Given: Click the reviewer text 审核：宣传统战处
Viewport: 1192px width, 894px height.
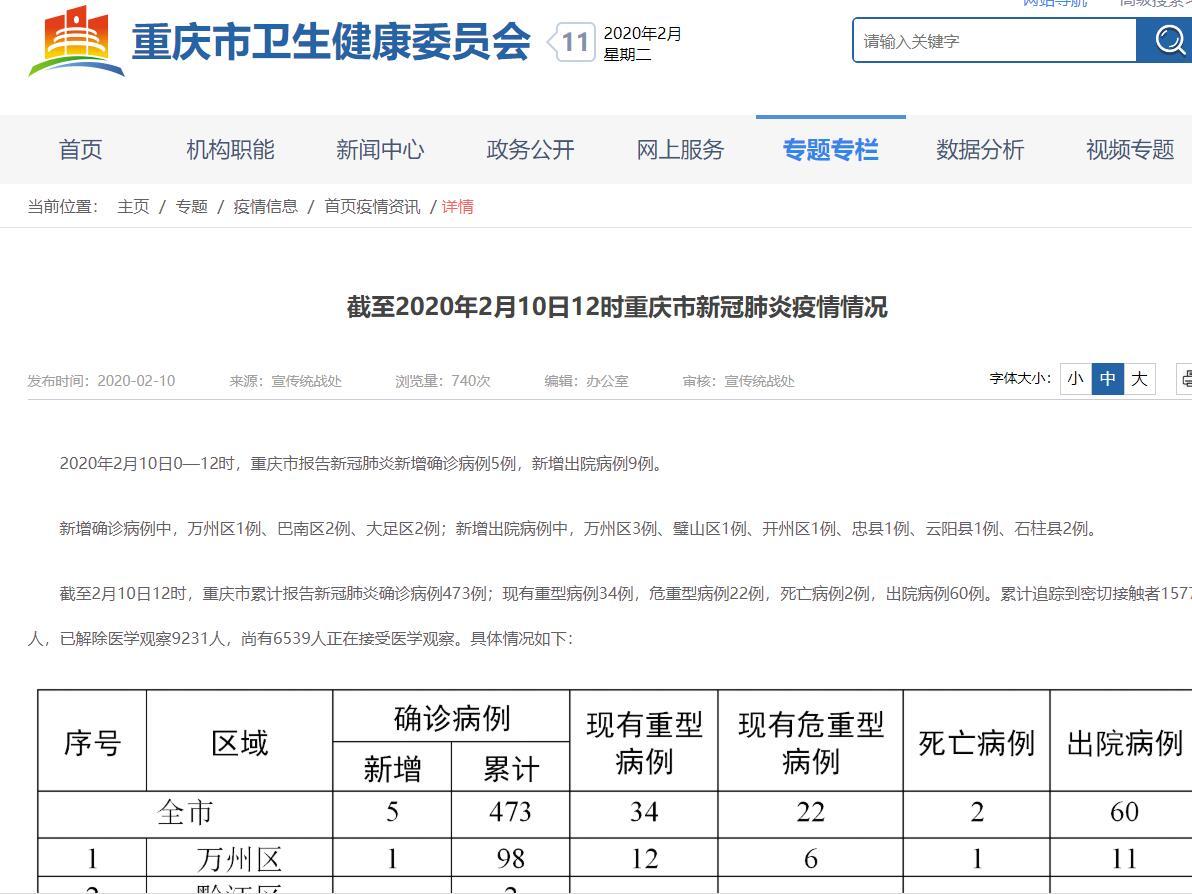Looking at the screenshot, I should (x=738, y=381).
